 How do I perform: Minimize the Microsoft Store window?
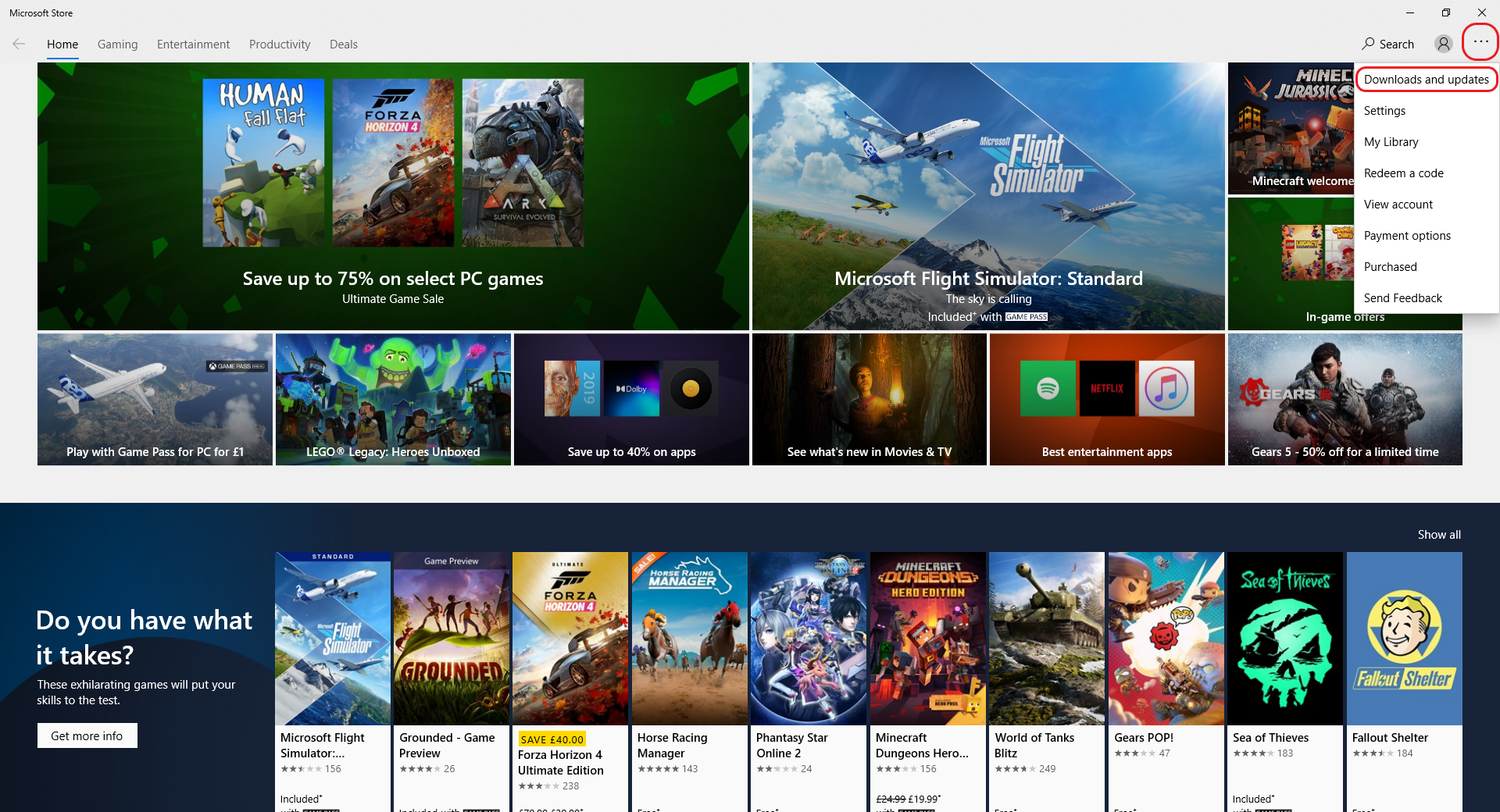(x=1409, y=12)
